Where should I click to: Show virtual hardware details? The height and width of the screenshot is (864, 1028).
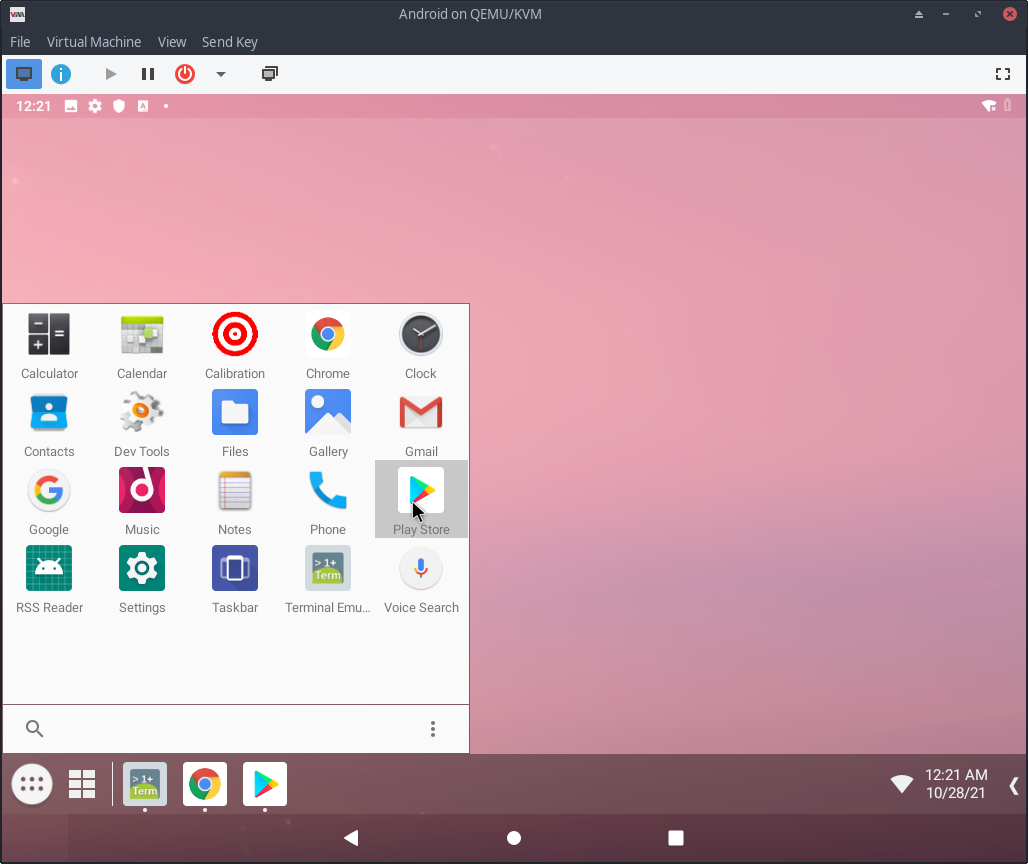click(61, 73)
